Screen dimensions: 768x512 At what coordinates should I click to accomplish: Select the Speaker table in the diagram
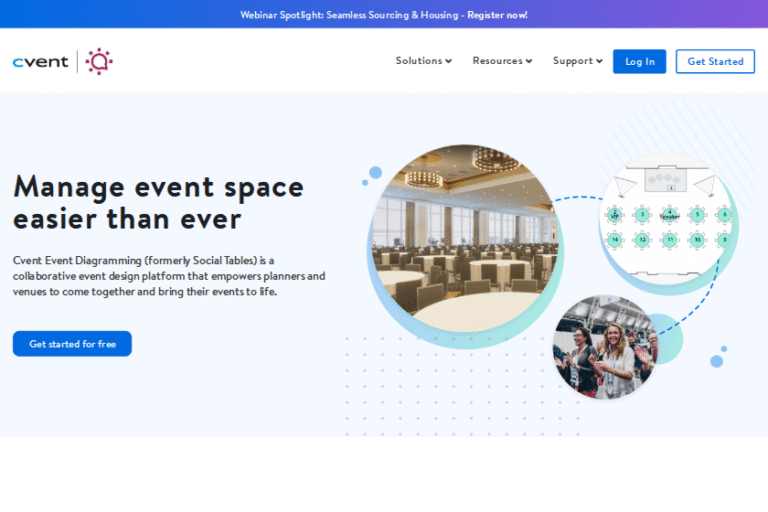[669, 215]
